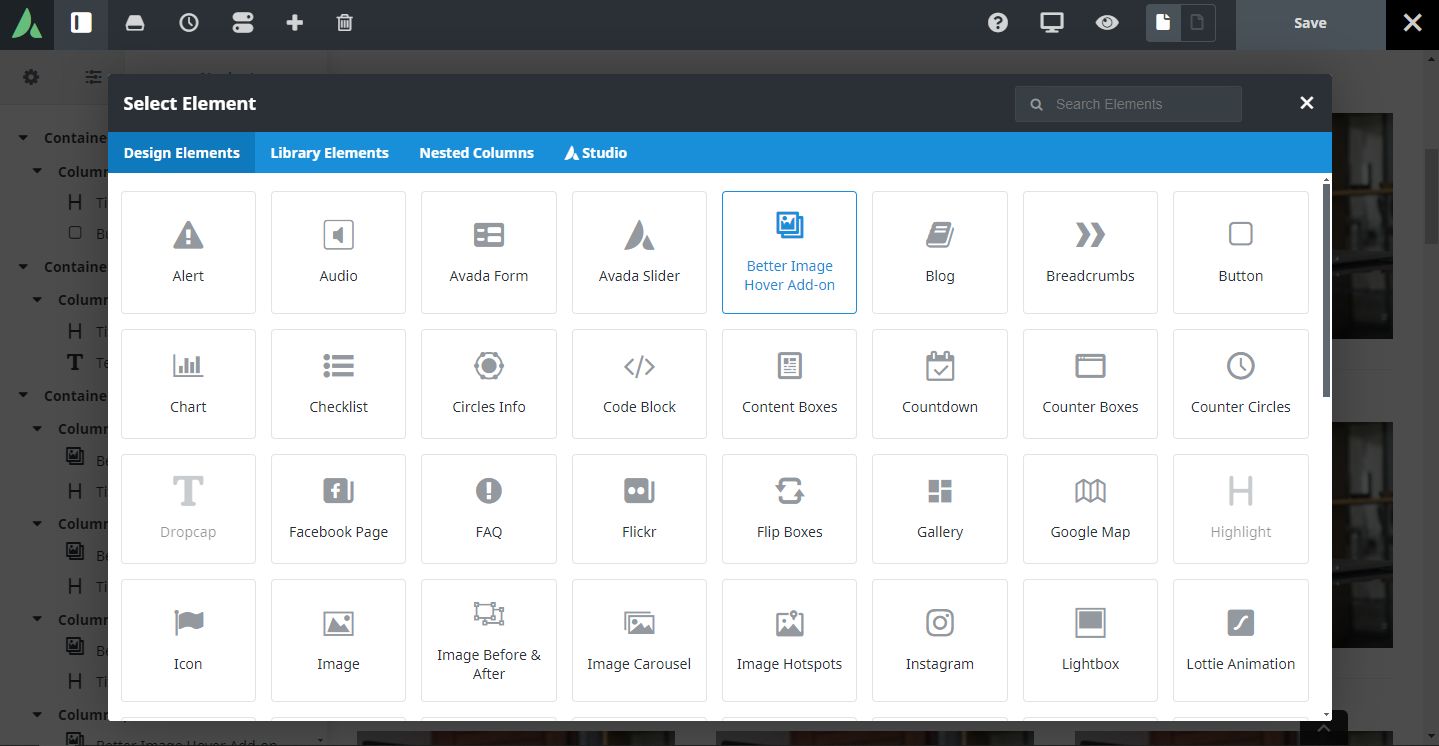Select the Image Carousel element
Screen dimensions: 1439x746
pyautogui.click(x=639, y=640)
